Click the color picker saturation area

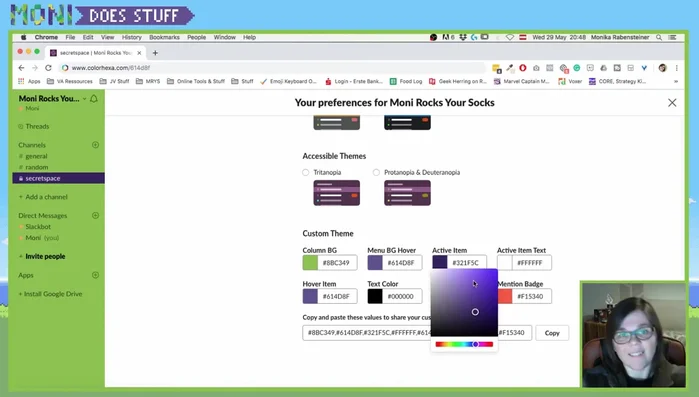pos(464,303)
